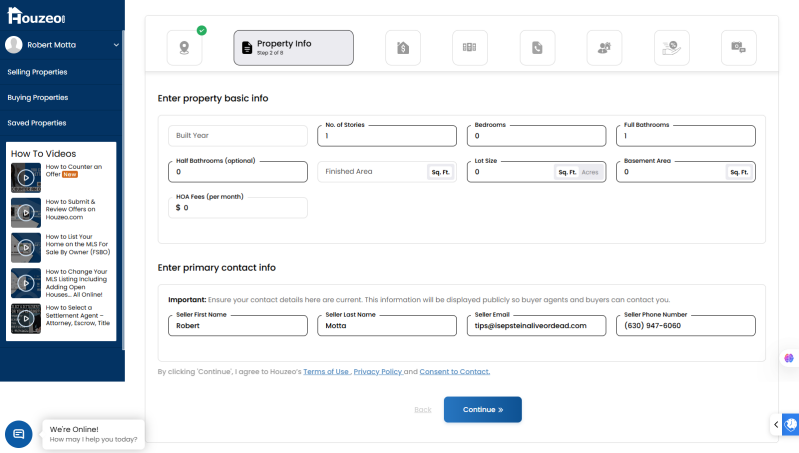Select the Property Info step tab

coord(294,48)
